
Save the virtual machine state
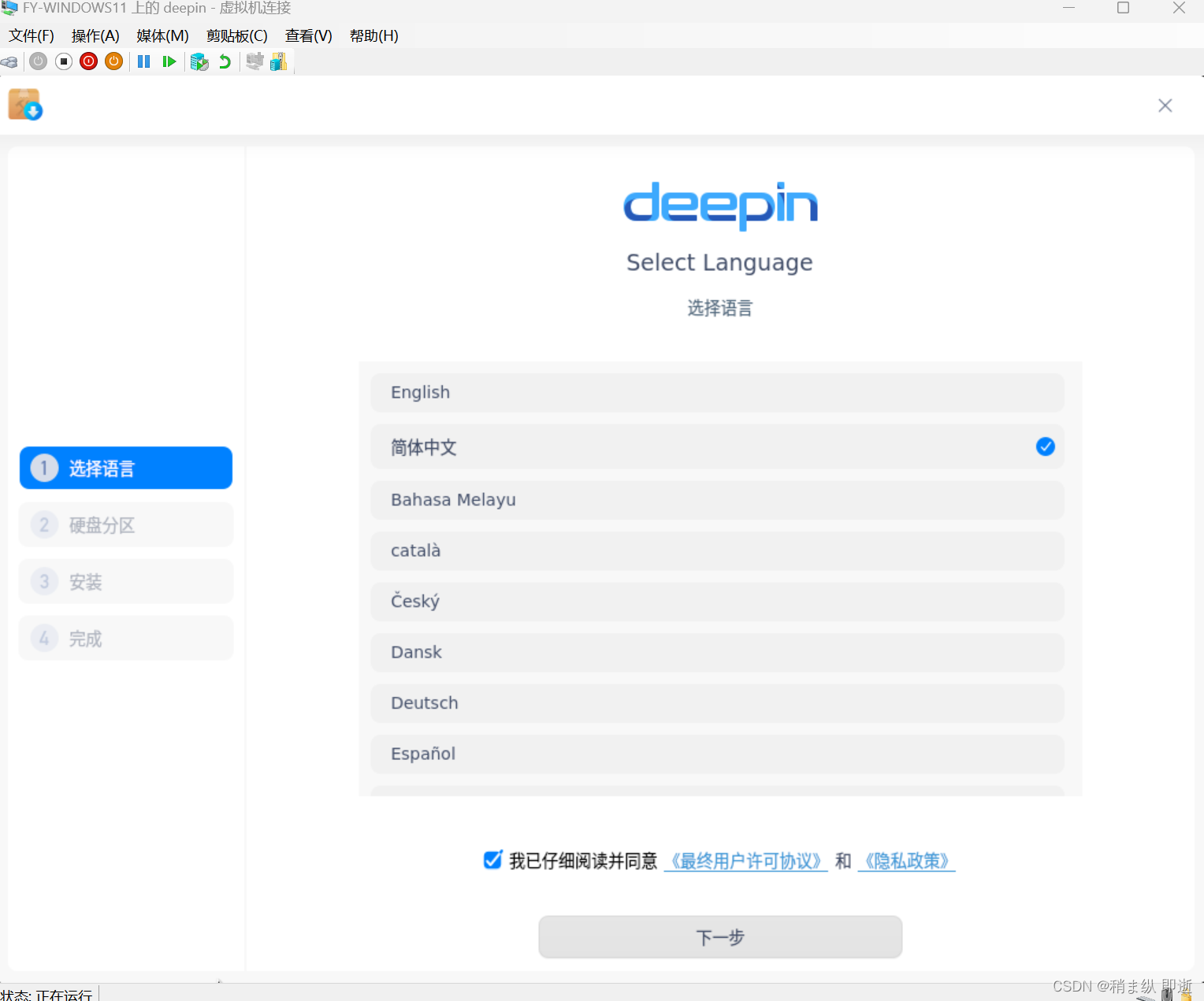click(x=113, y=61)
